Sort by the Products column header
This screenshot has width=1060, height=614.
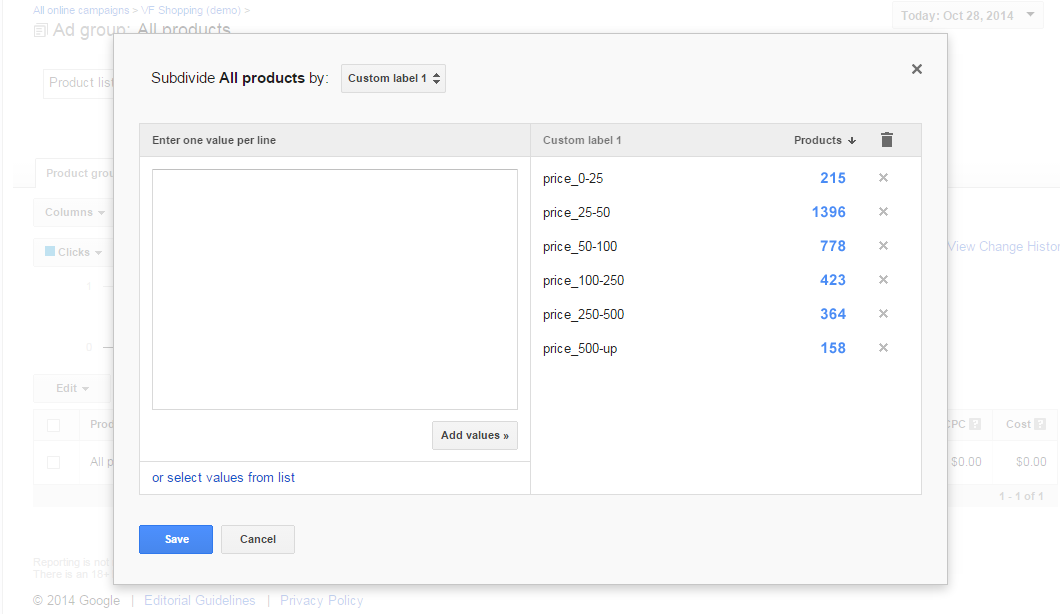coord(825,140)
